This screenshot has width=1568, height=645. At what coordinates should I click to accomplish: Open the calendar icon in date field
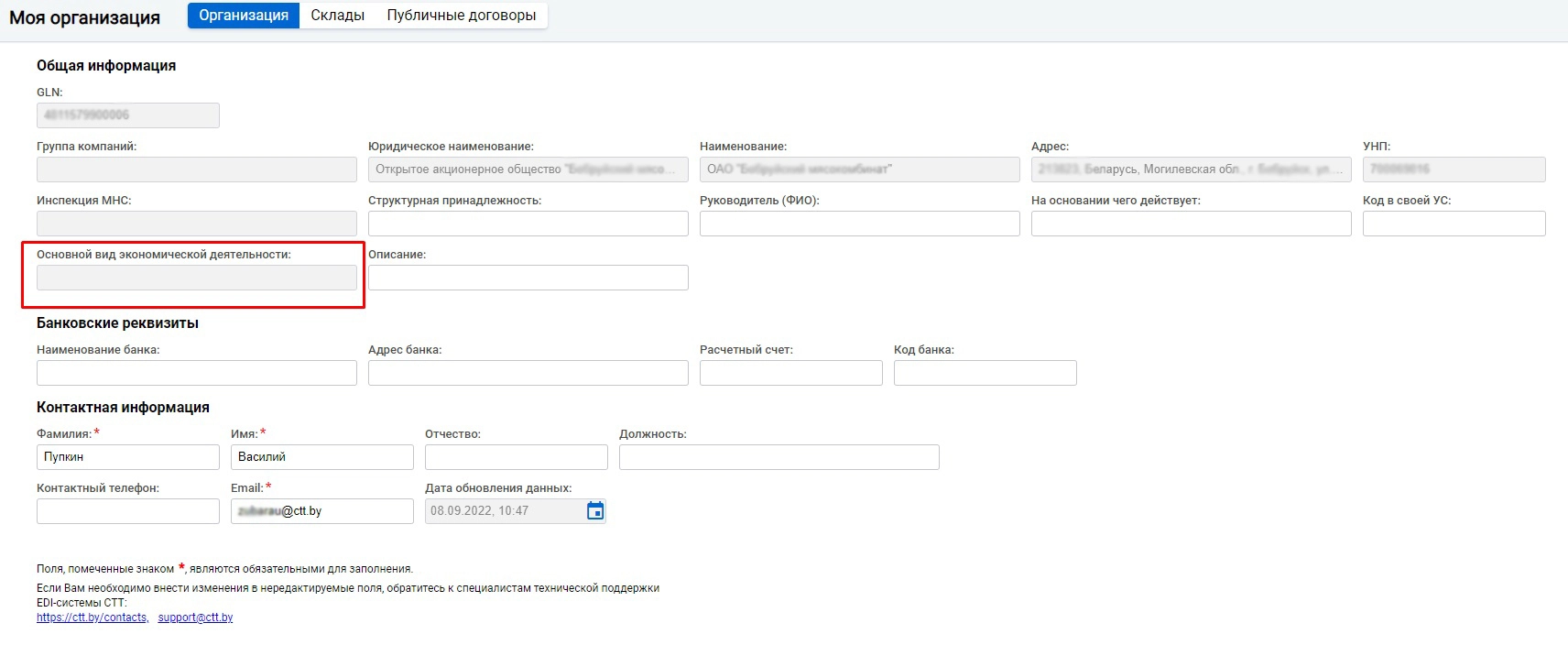coord(595,511)
